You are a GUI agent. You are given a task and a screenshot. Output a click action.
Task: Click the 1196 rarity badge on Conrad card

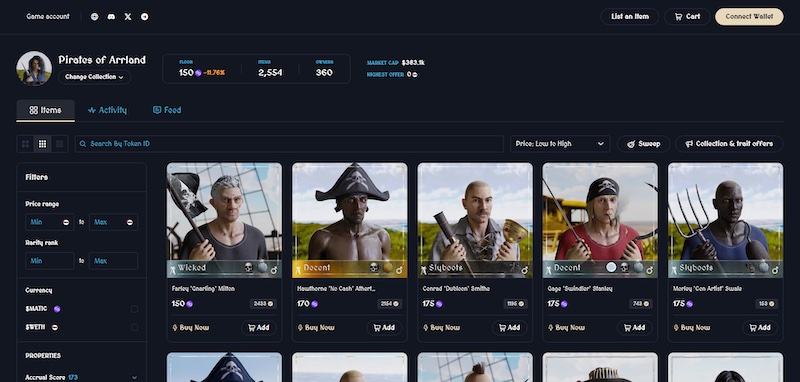[515, 304]
